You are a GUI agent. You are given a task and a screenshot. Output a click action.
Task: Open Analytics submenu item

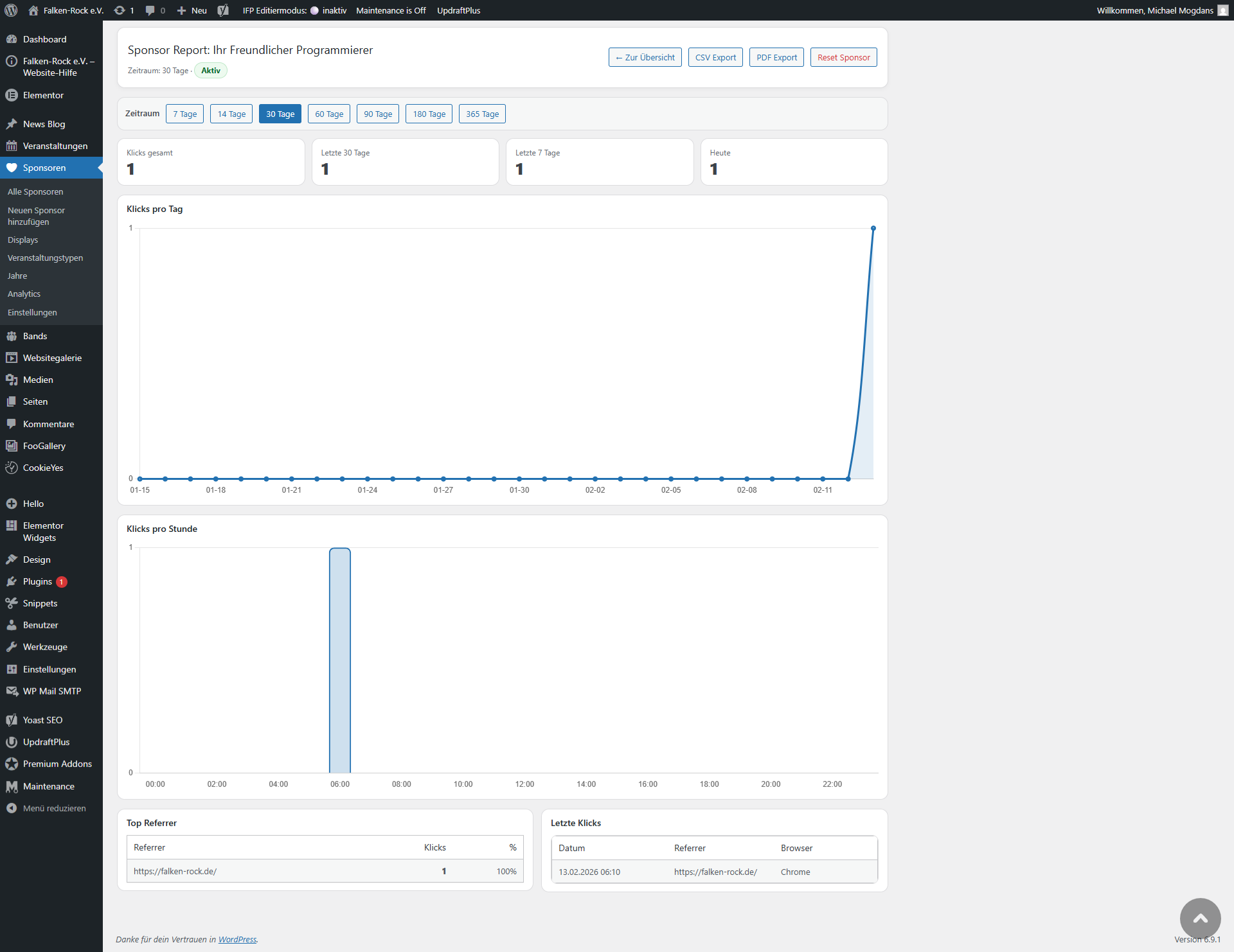tap(24, 294)
